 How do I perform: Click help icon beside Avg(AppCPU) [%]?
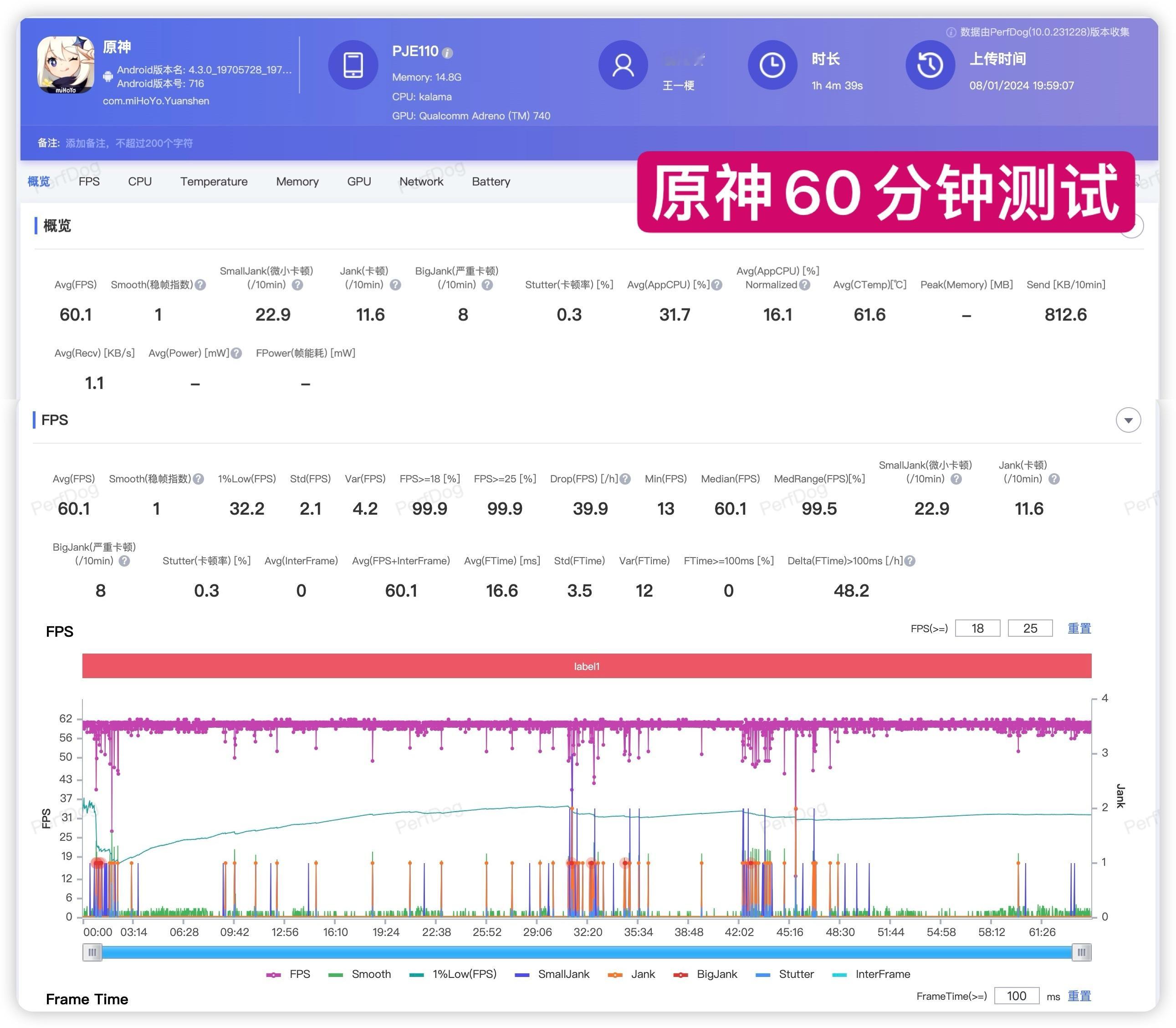[x=716, y=285]
